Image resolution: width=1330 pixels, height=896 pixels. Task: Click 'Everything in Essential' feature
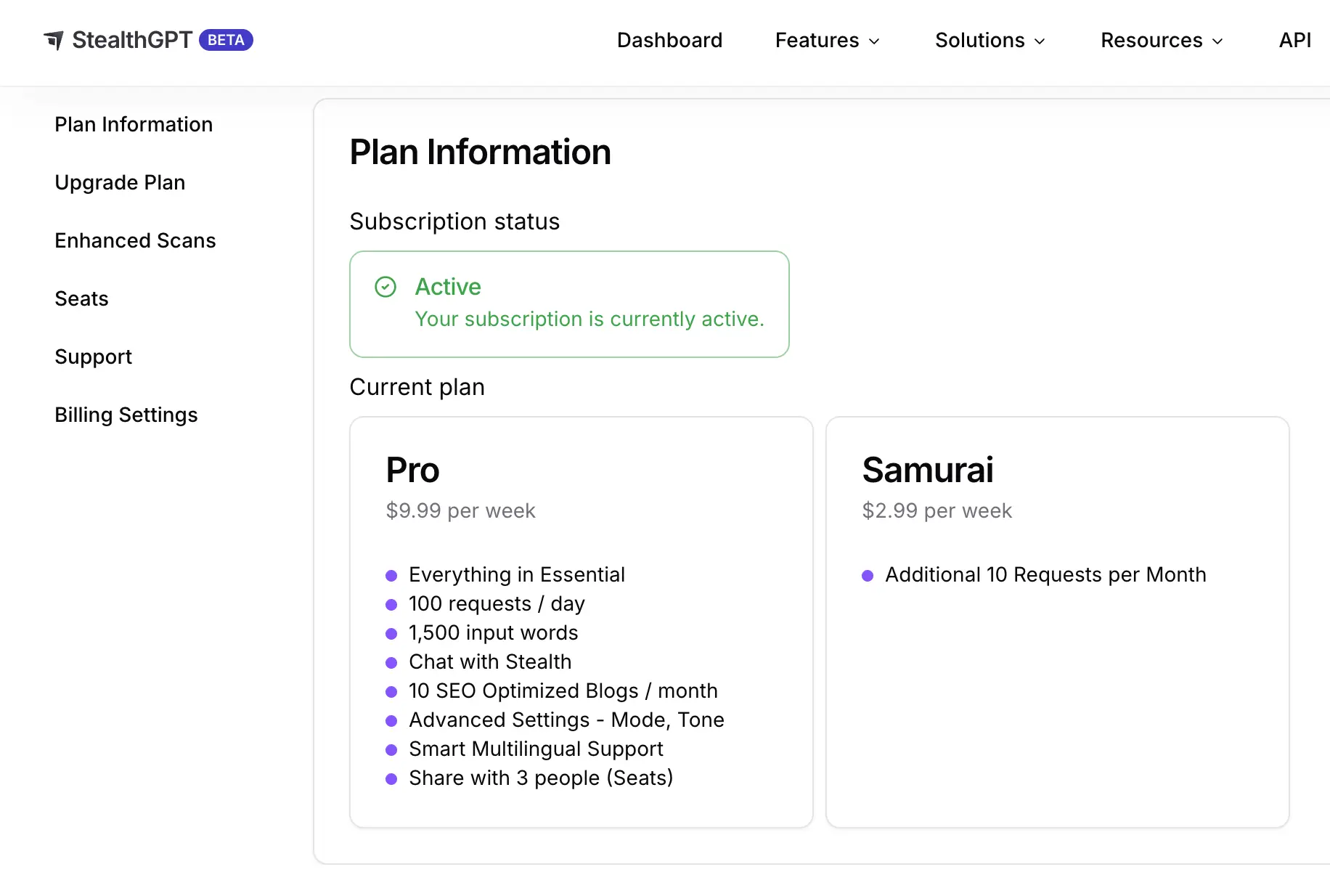(x=516, y=574)
